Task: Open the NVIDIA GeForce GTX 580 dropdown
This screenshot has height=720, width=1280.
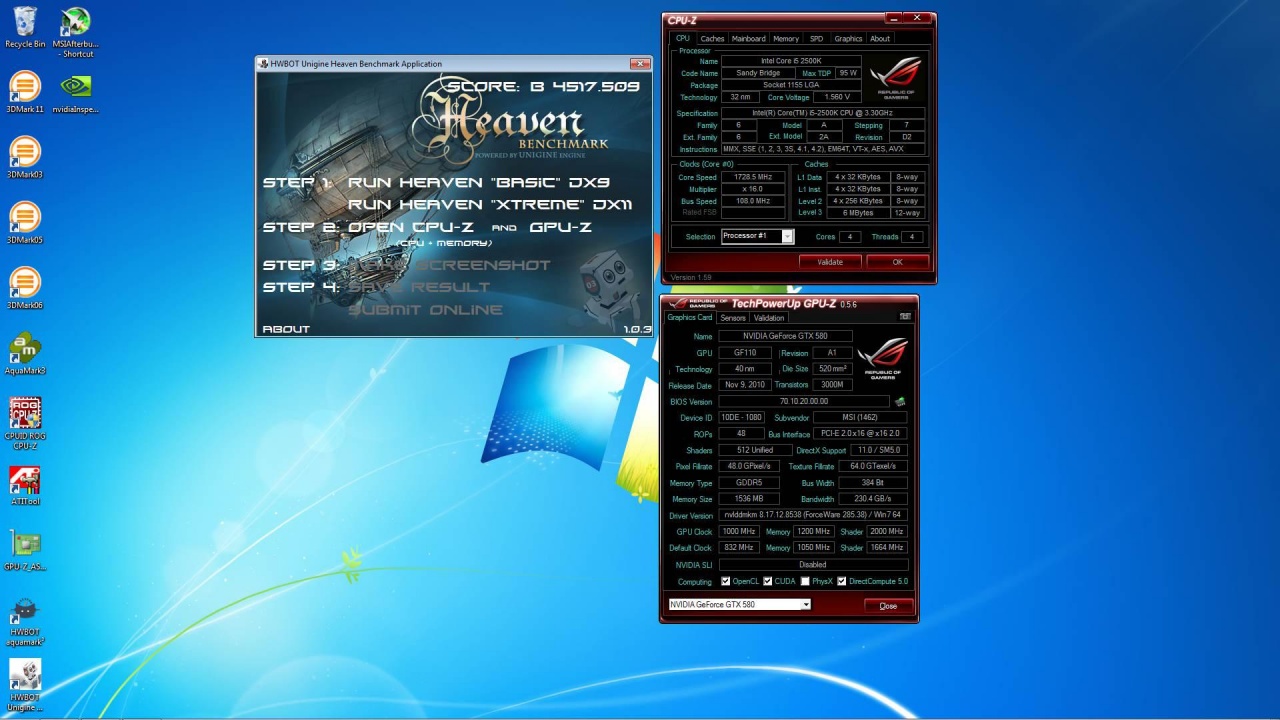Action: click(805, 605)
